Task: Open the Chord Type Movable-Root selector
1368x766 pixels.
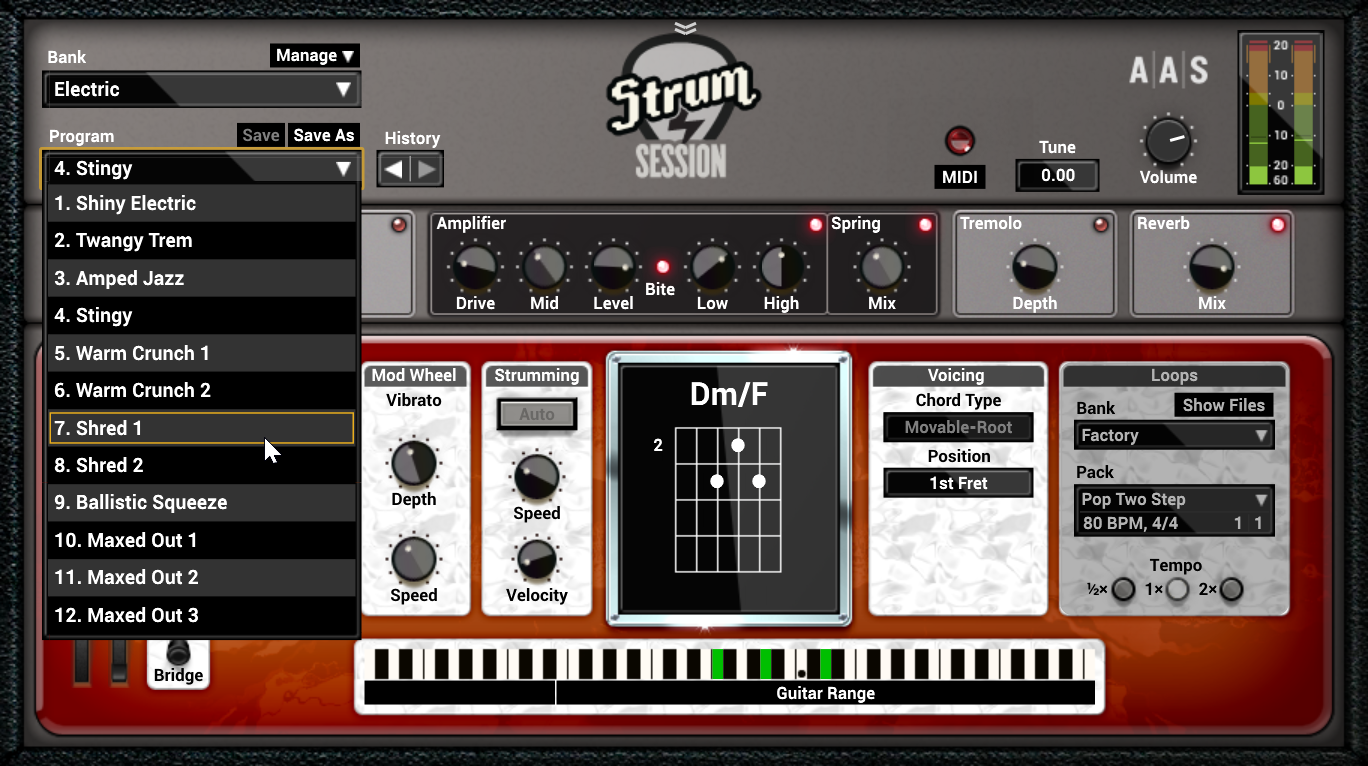Action: 959,427
